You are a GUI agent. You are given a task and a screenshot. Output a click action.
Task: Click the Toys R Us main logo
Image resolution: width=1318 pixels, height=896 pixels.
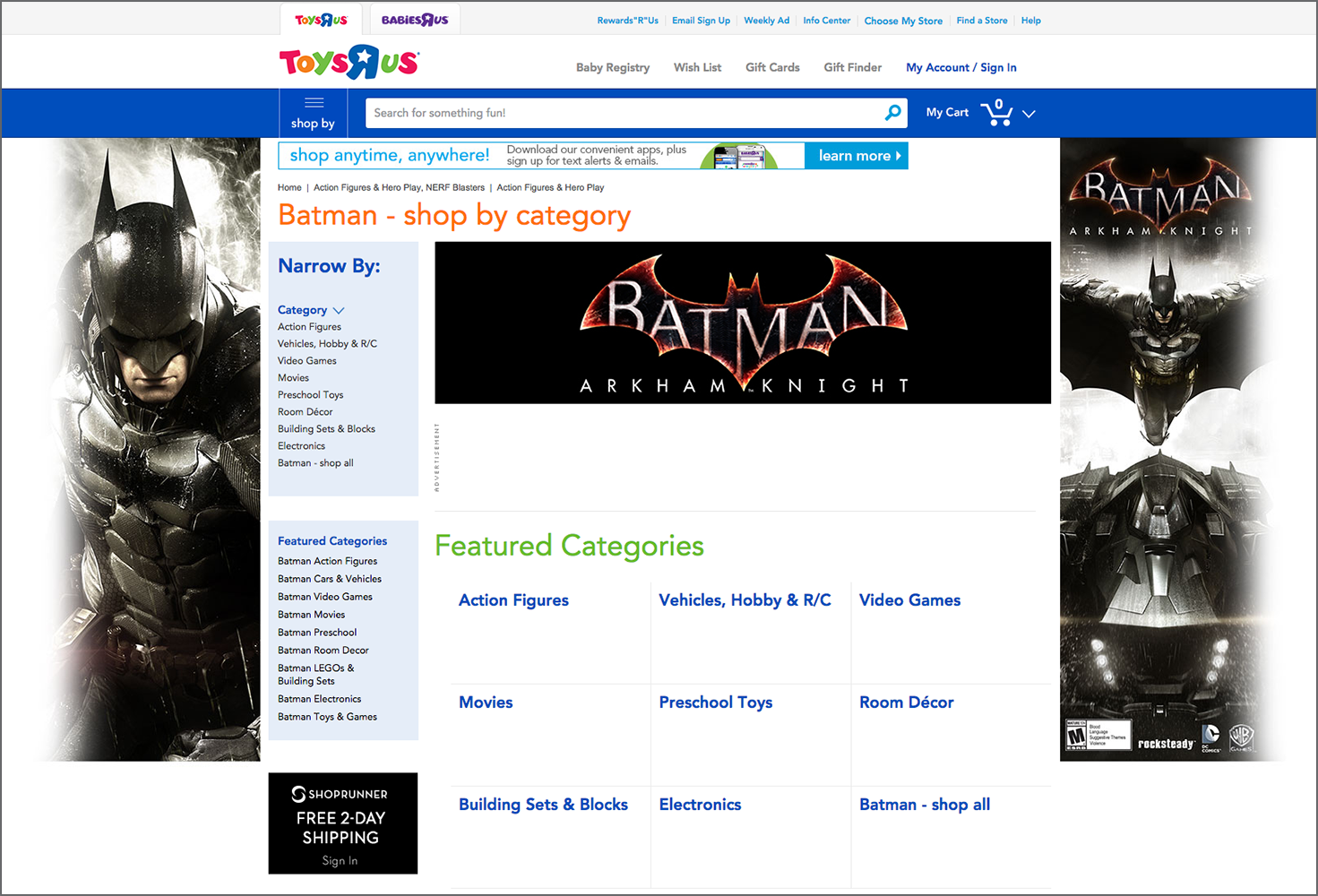point(349,62)
